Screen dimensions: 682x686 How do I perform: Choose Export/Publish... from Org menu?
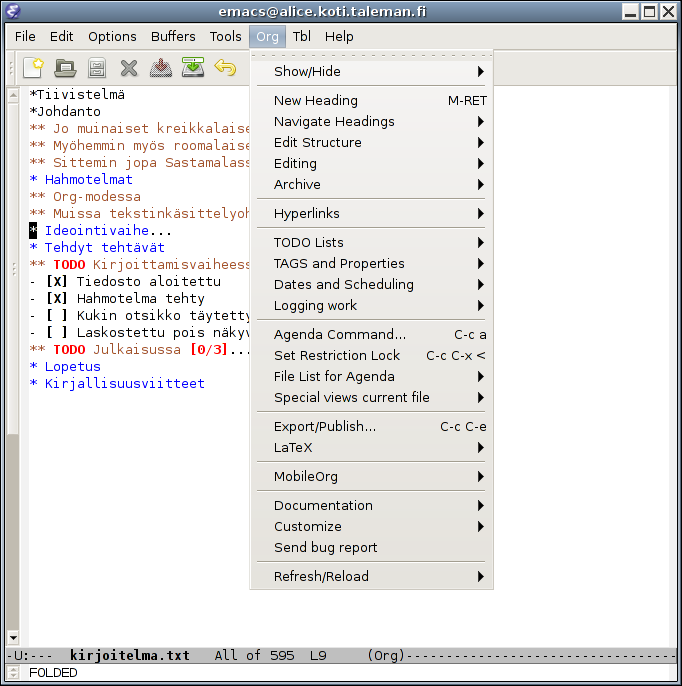[371, 427]
